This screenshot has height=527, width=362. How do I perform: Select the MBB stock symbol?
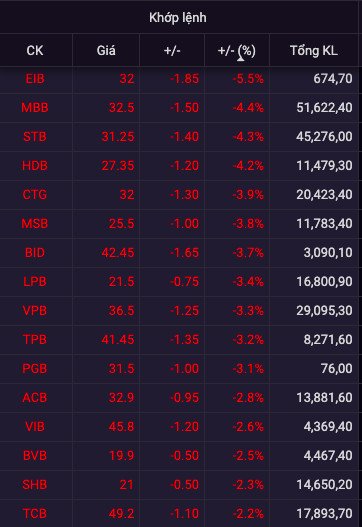click(x=35, y=108)
